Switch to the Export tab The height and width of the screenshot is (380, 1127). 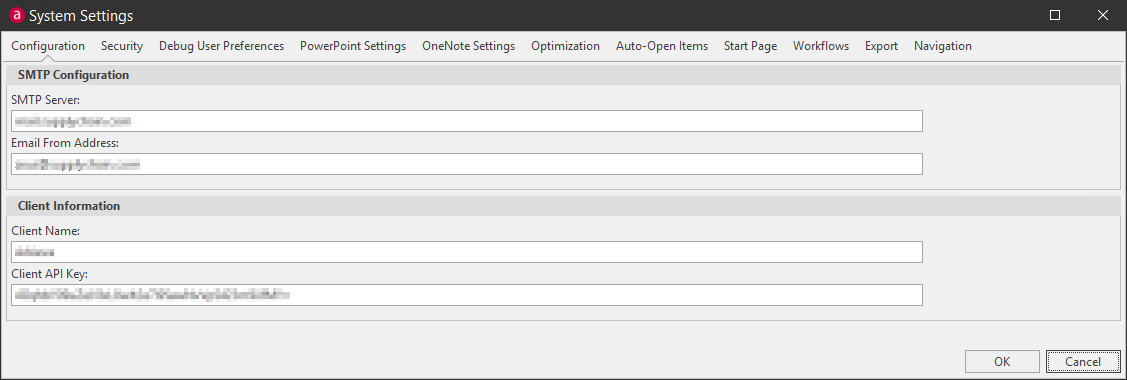tap(881, 46)
